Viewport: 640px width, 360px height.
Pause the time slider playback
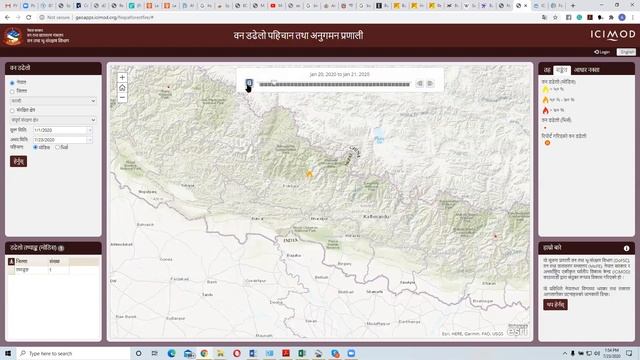[249, 83]
